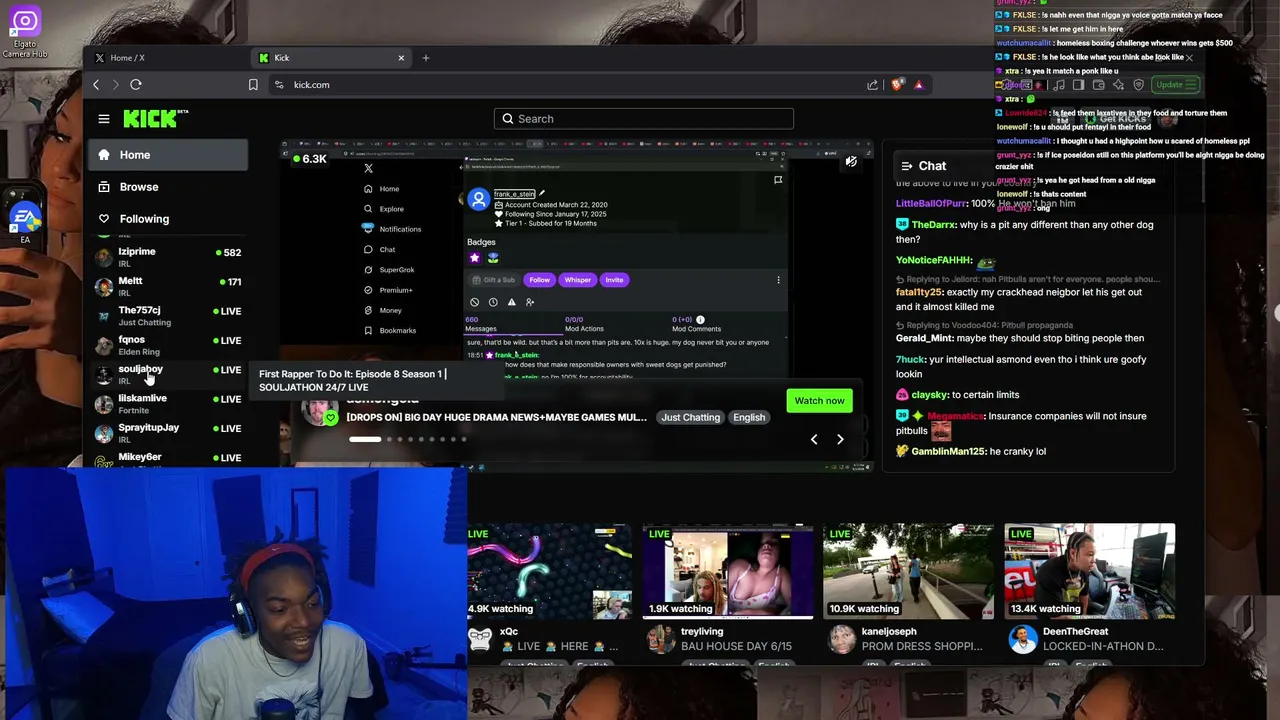
Task: Click fqnos's avatar in the sidebar
Action: [x=104, y=346]
